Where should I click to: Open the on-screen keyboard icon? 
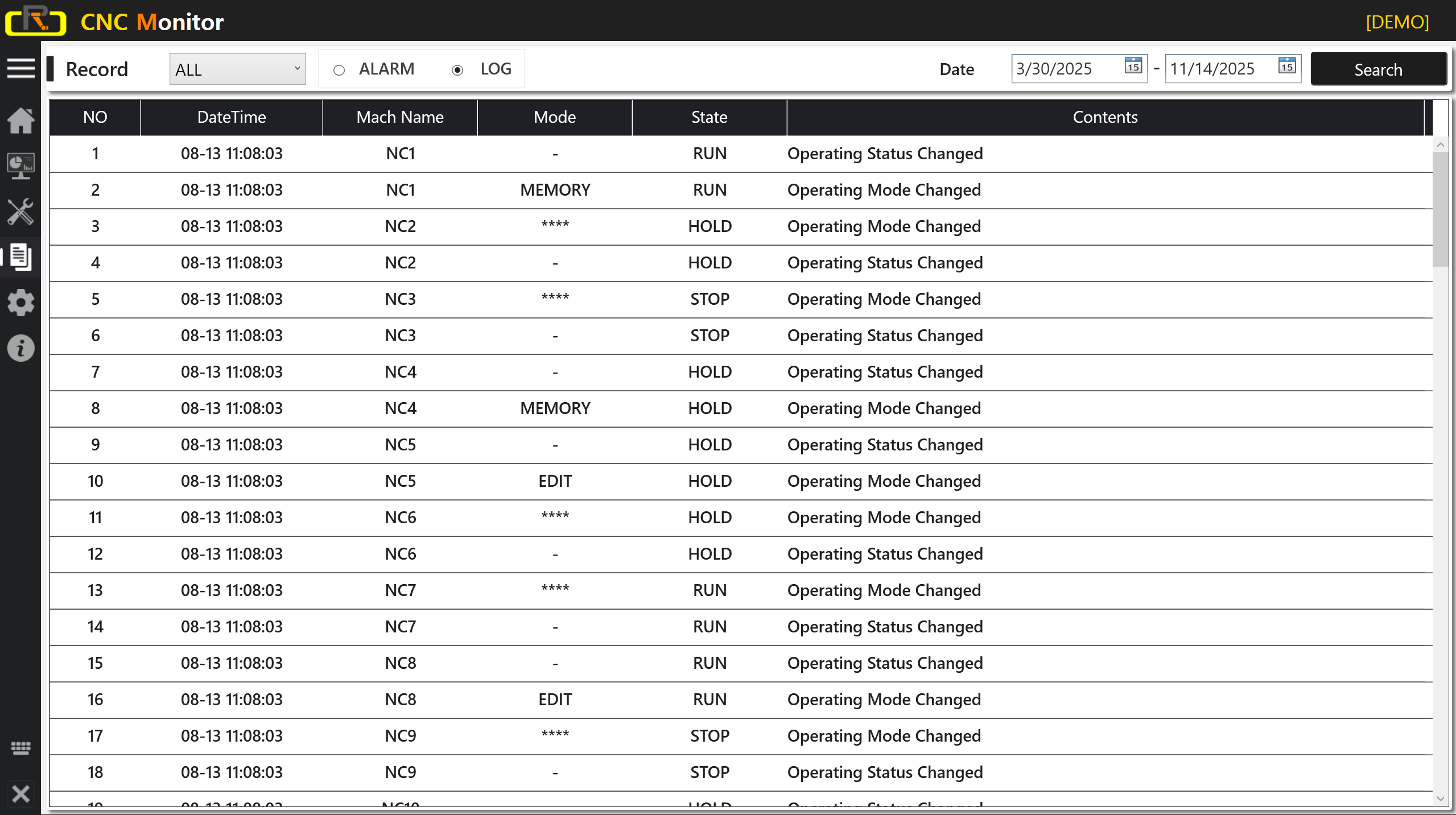pos(20,748)
